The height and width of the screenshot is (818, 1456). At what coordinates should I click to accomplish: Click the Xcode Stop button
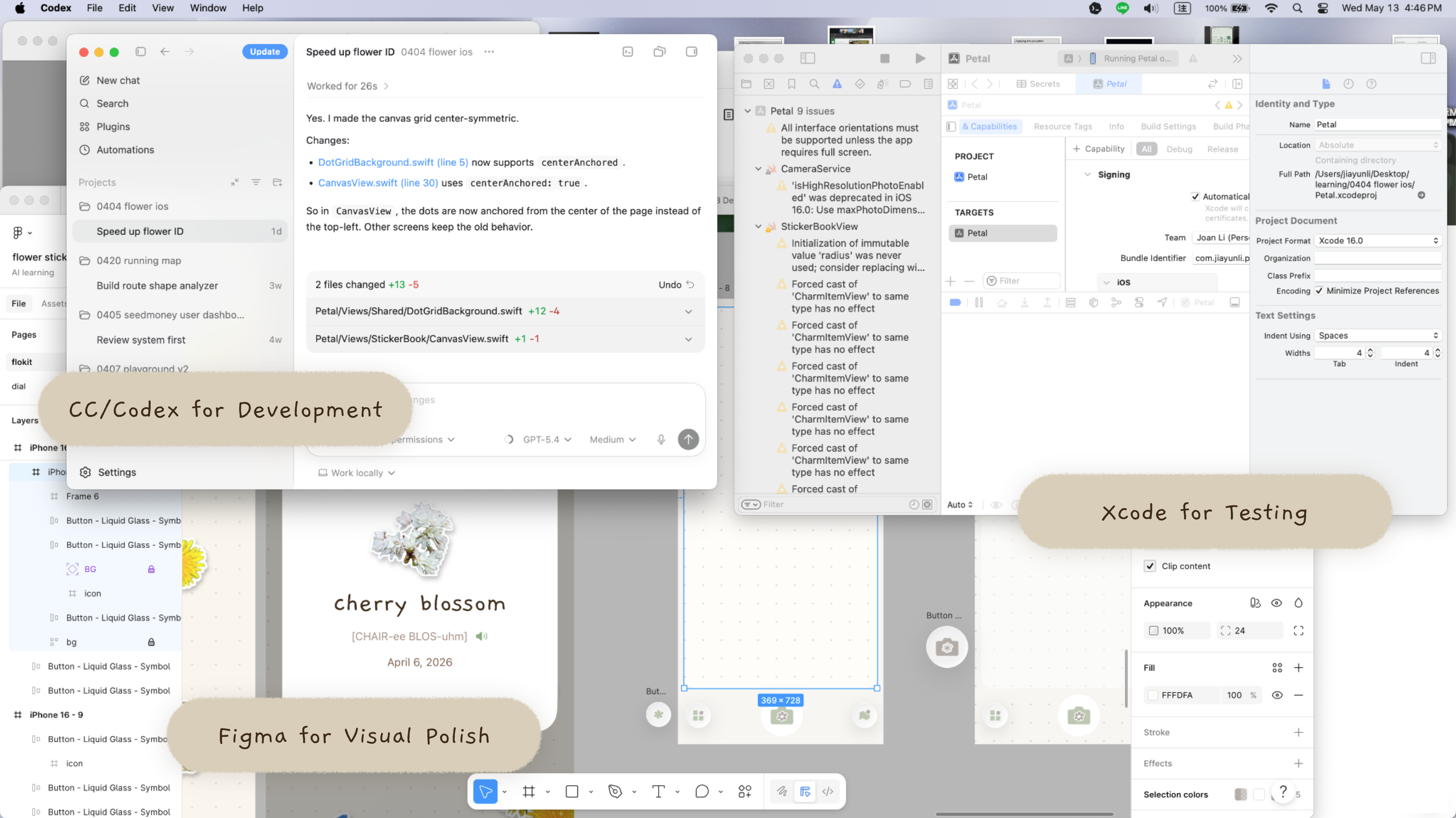pos(884,58)
